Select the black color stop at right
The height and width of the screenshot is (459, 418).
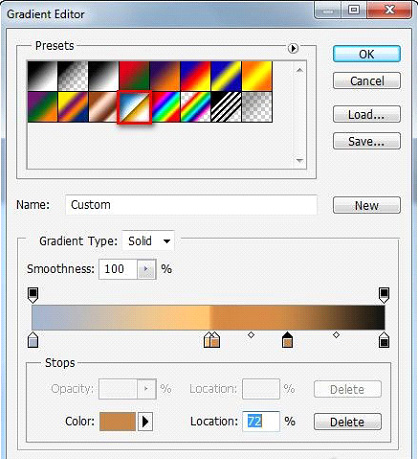click(x=384, y=340)
